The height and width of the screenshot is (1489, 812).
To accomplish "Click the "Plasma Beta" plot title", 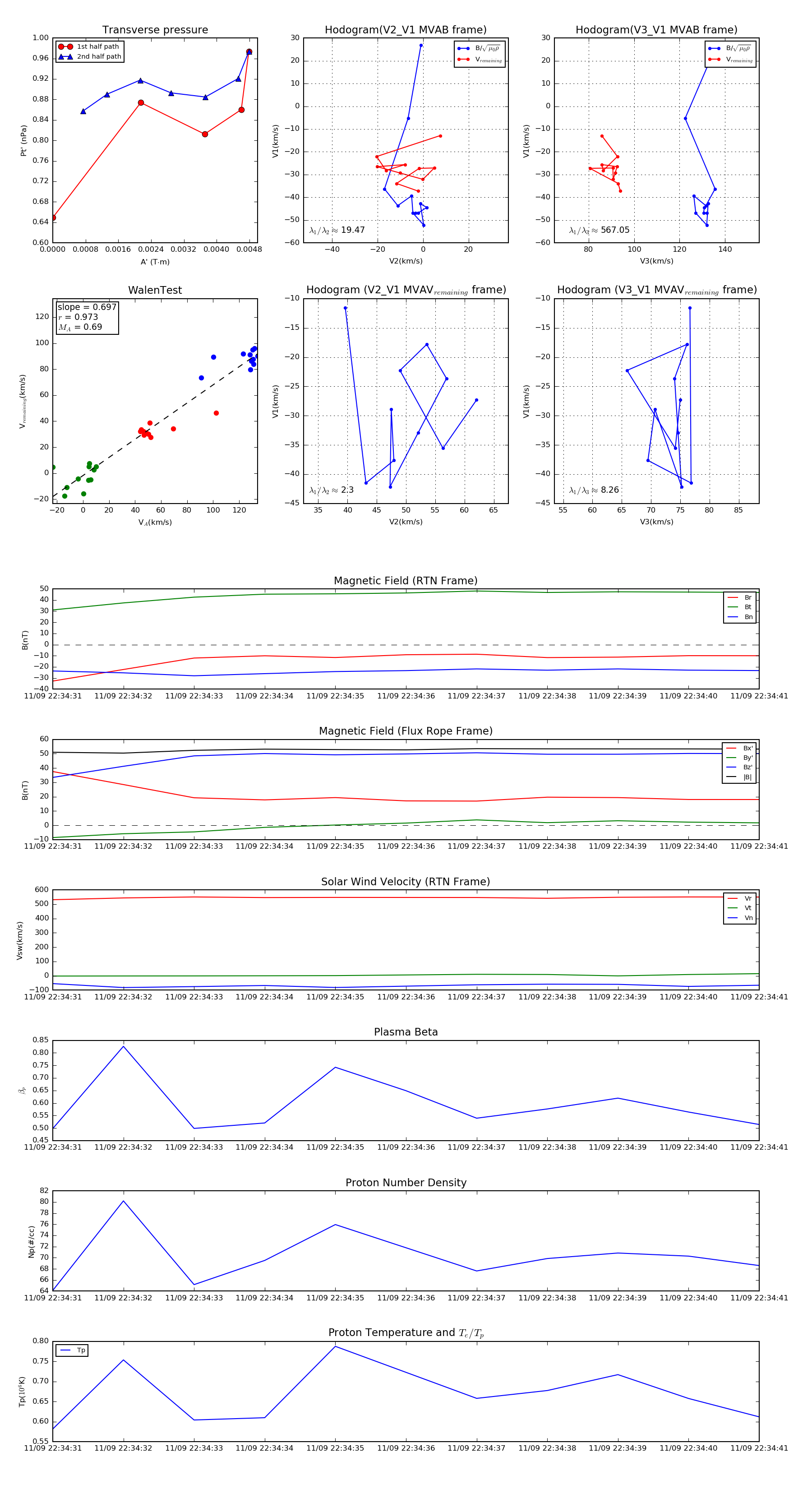I will (406, 1032).
